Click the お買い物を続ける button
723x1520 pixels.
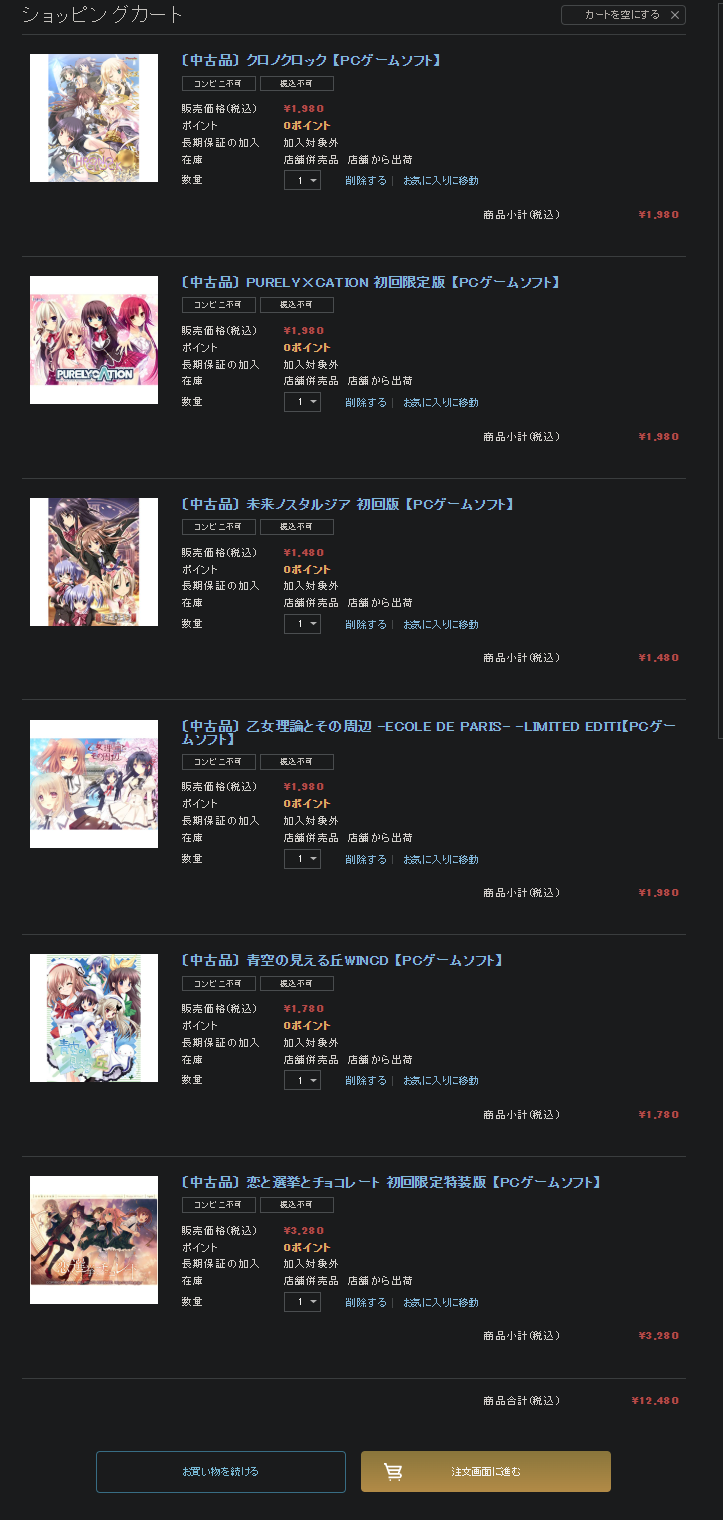(221, 1472)
